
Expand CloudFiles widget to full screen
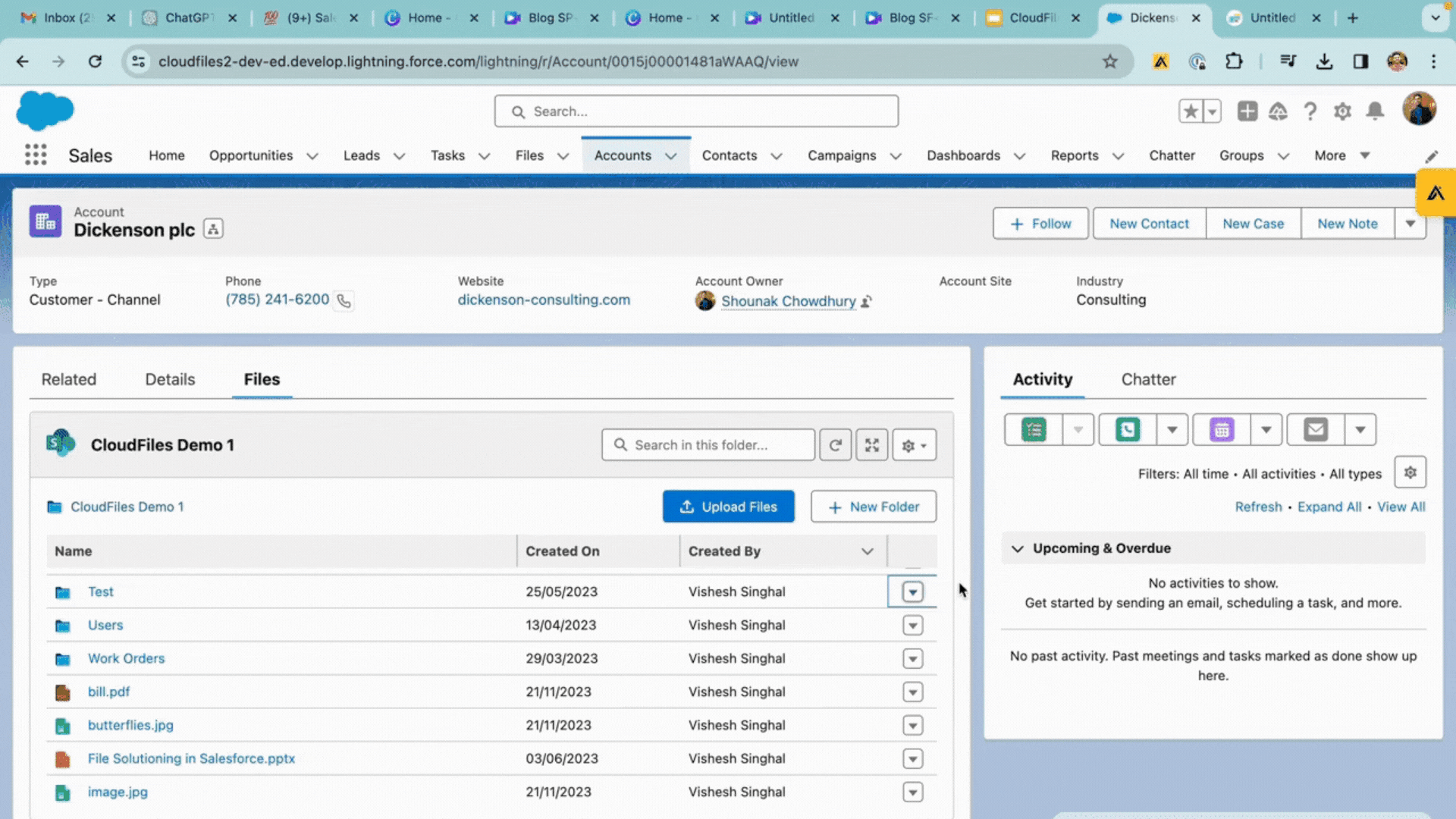pos(872,445)
